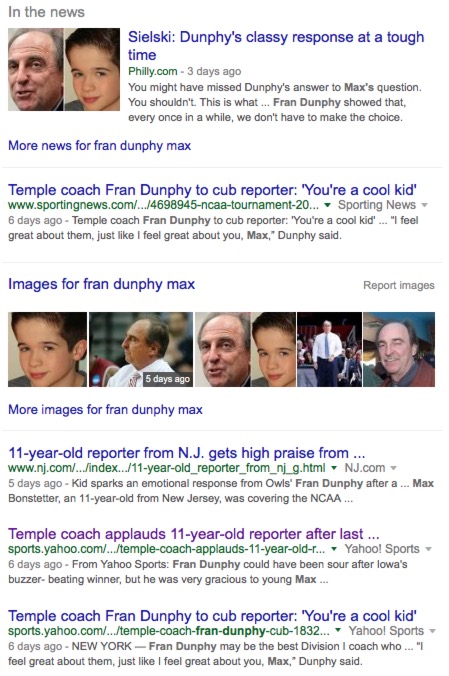Image resolution: width=449 pixels, height=676 pixels.
Task: Click news thumbnail beside Sielski headline
Action: click(64, 69)
